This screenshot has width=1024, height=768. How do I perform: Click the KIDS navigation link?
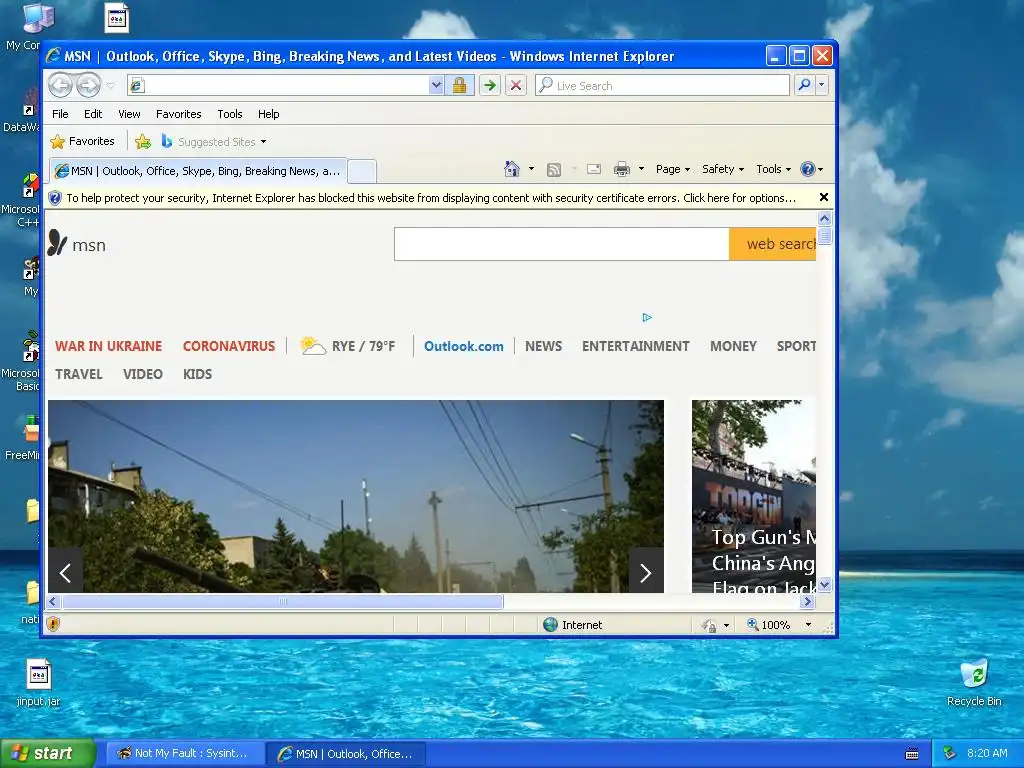click(197, 374)
